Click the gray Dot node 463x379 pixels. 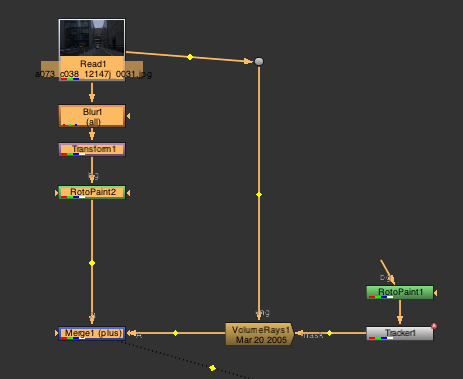point(259,61)
